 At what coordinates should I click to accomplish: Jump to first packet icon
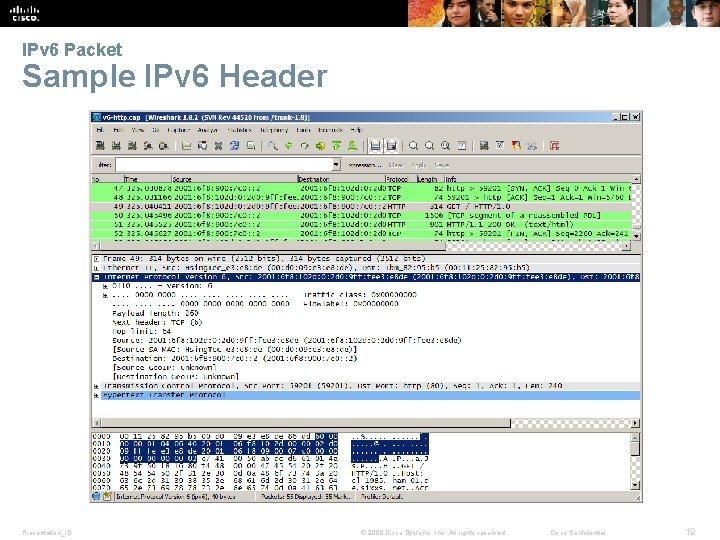pos(336,146)
